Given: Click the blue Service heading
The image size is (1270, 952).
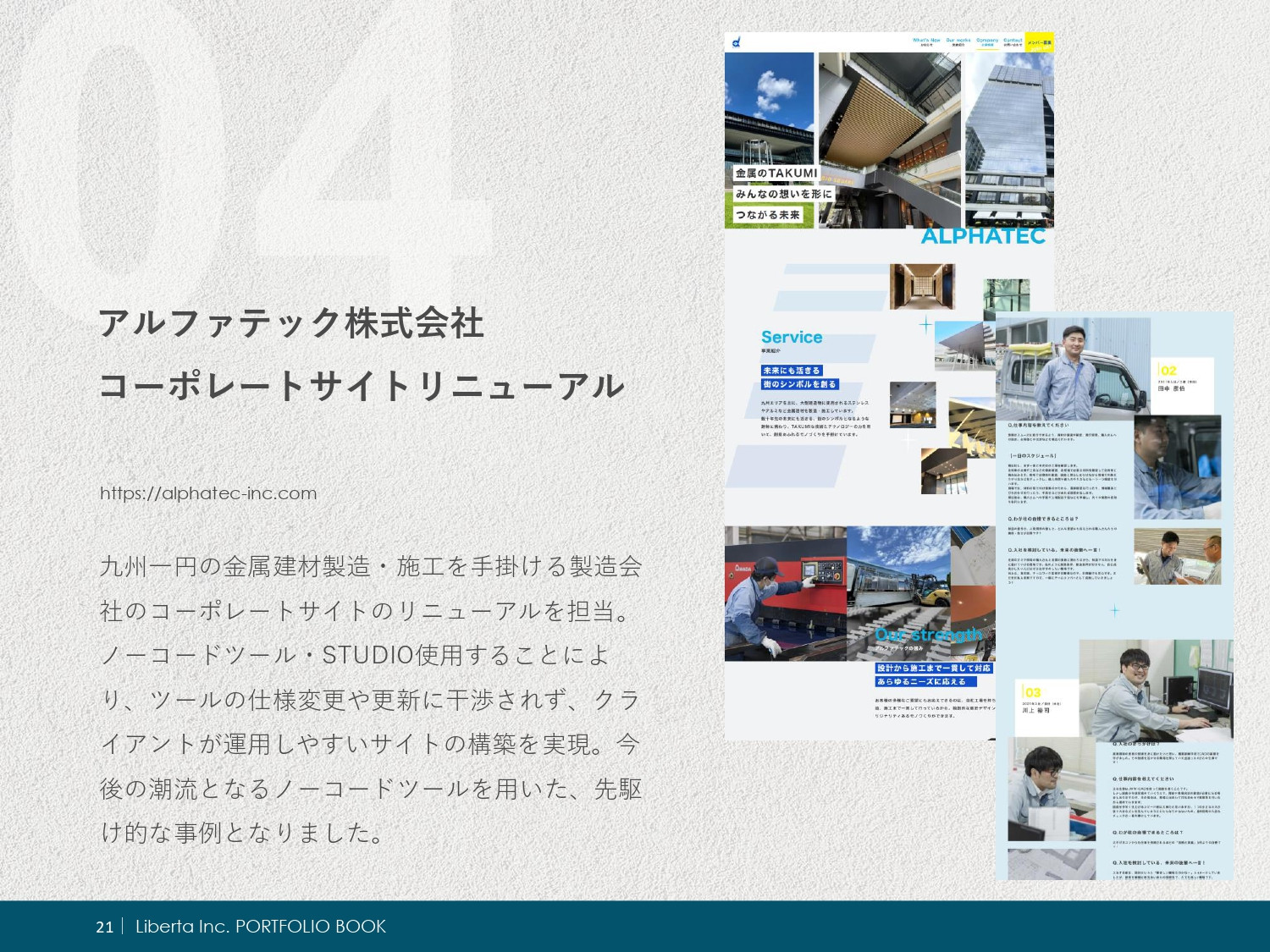Looking at the screenshot, I should coord(791,338).
